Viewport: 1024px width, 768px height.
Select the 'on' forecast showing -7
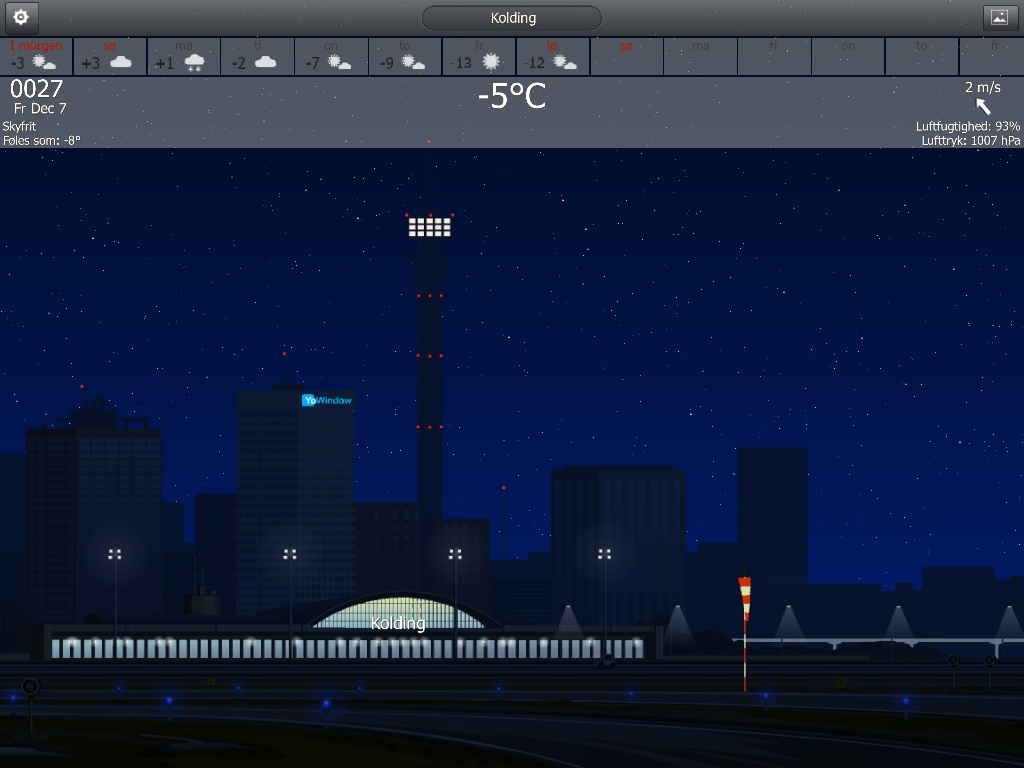click(x=331, y=56)
